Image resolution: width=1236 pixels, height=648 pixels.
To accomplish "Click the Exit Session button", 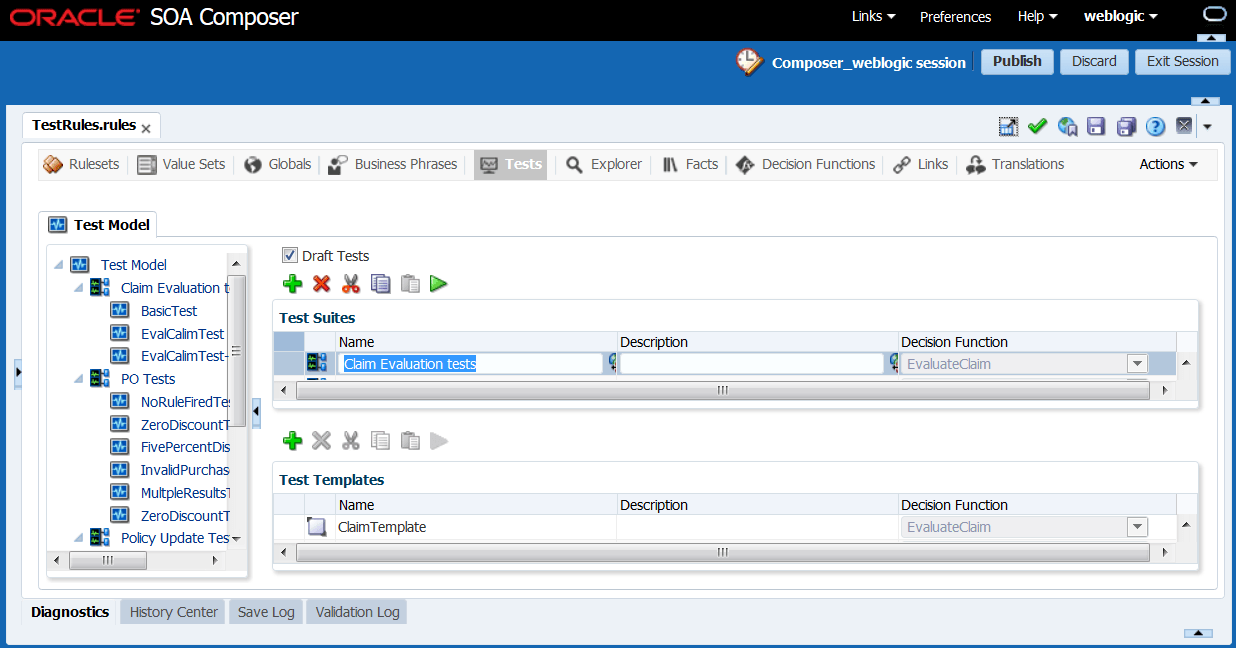I will click(1182, 61).
